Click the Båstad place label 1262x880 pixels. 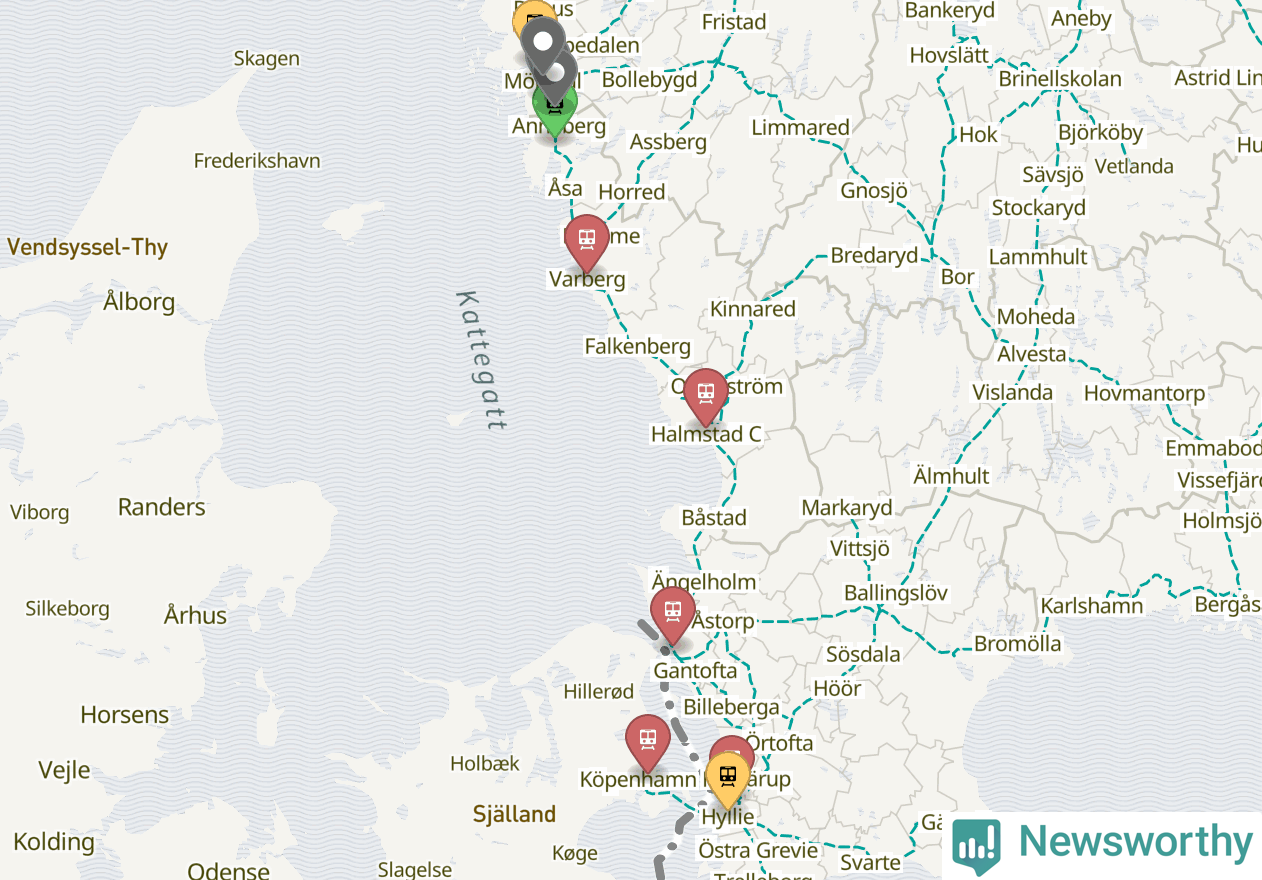[714, 518]
